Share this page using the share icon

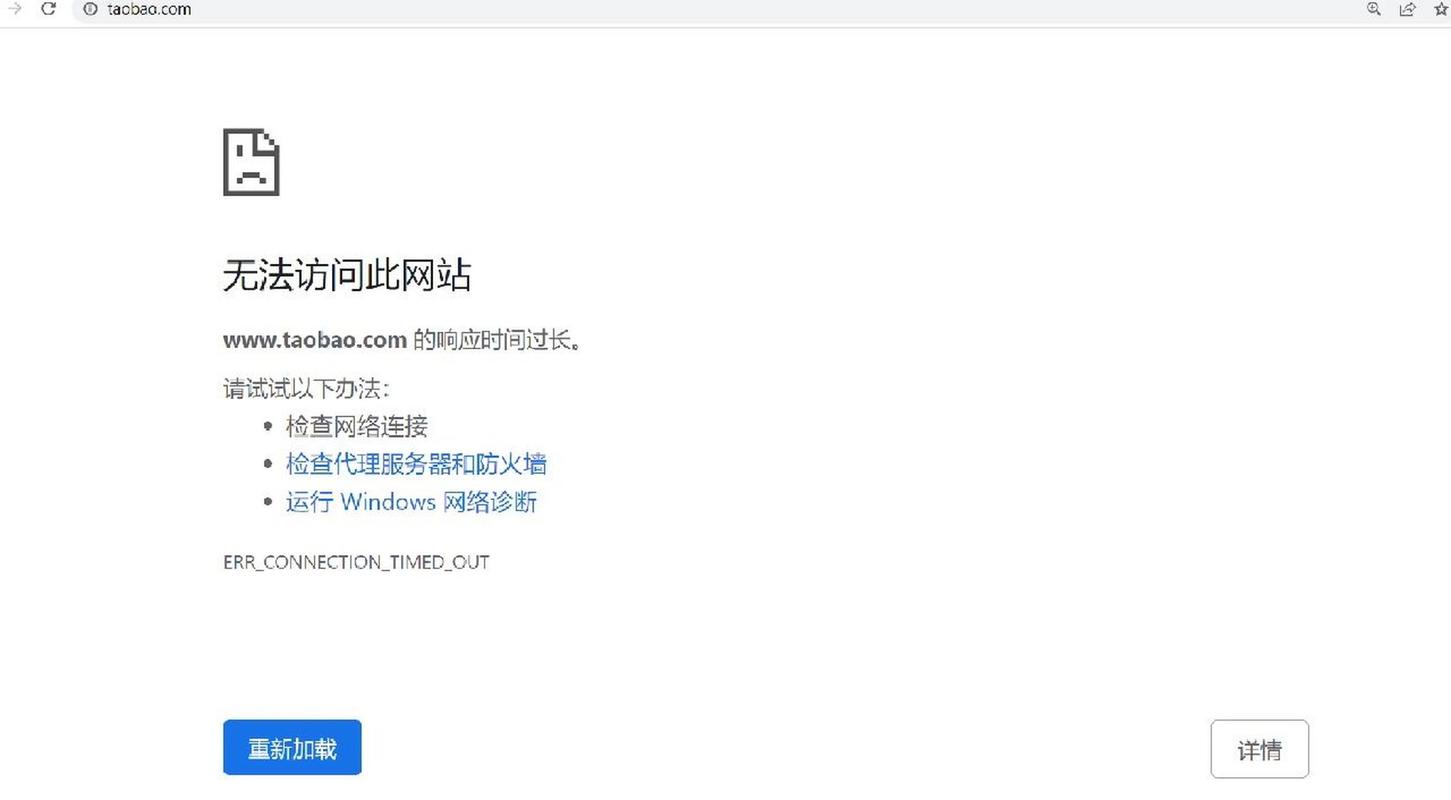click(x=1407, y=8)
